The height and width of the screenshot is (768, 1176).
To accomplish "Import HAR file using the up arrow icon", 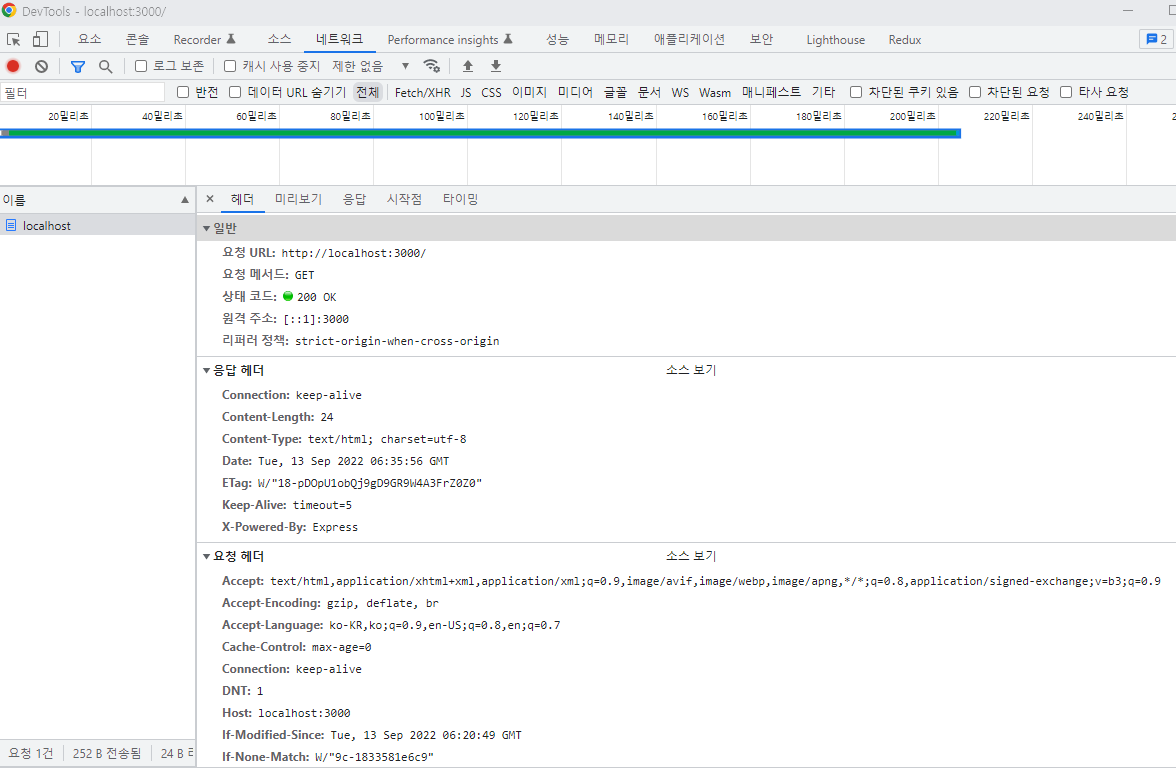I will (x=467, y=66).
